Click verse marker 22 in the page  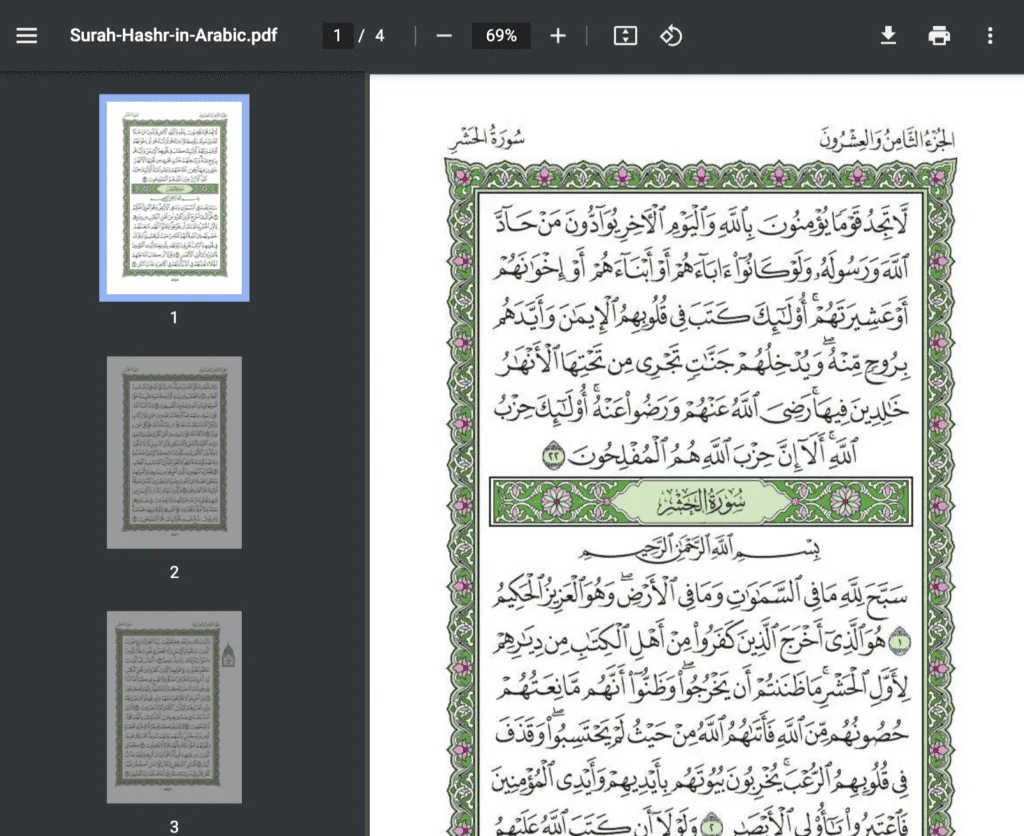(x=554, y=455)
